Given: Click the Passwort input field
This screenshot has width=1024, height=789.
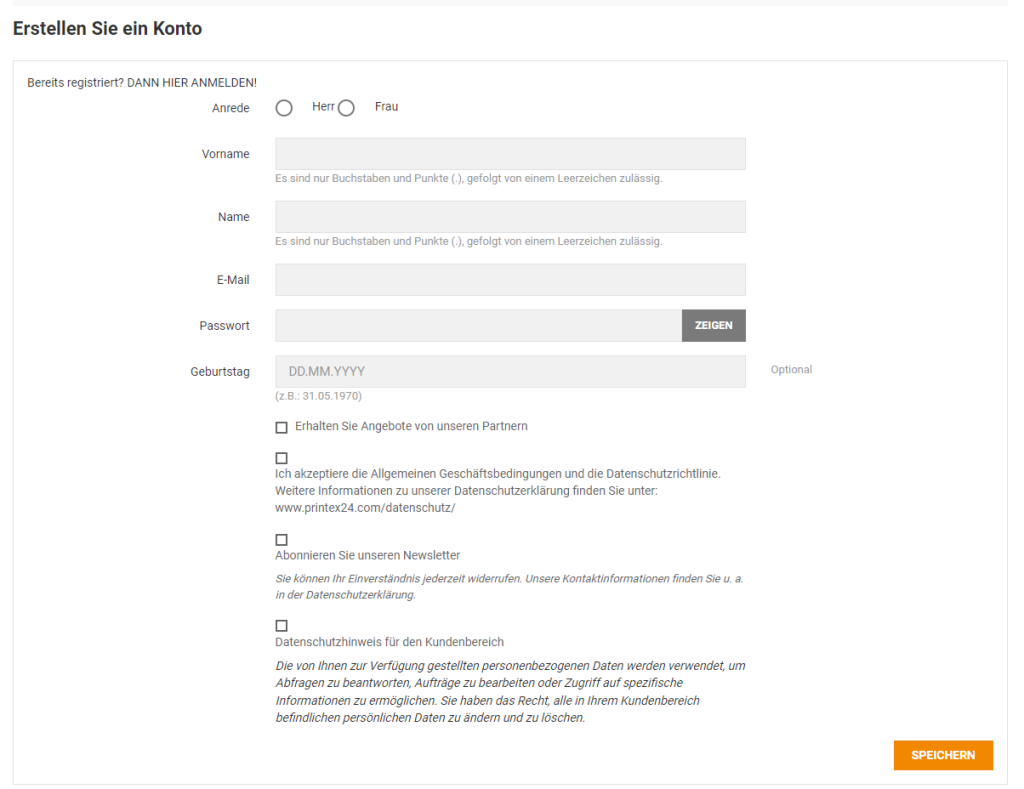Looking at the screenshot, I should pos(479,325).
